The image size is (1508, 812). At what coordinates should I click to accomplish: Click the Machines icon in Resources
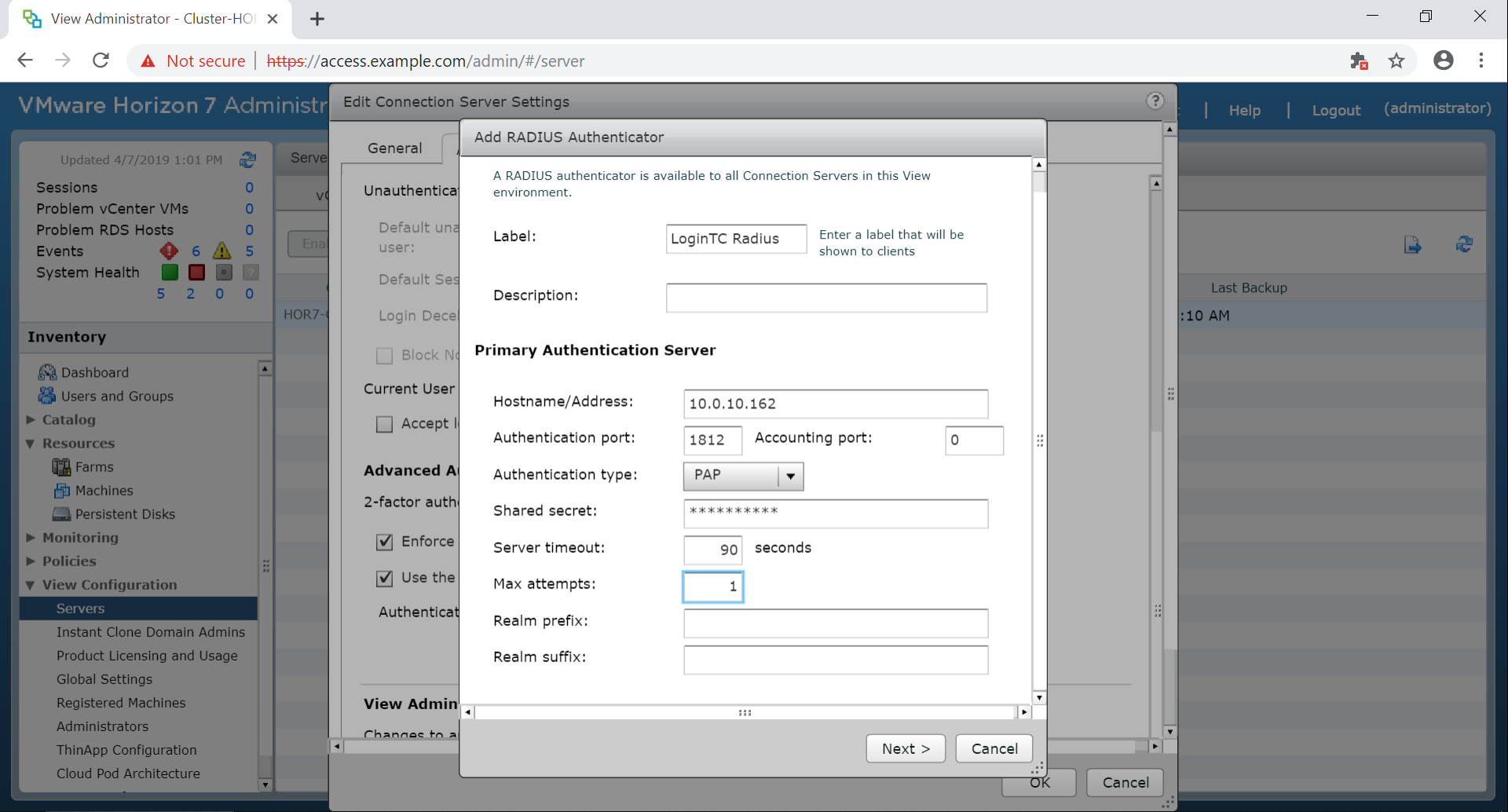tap(61, 490)
